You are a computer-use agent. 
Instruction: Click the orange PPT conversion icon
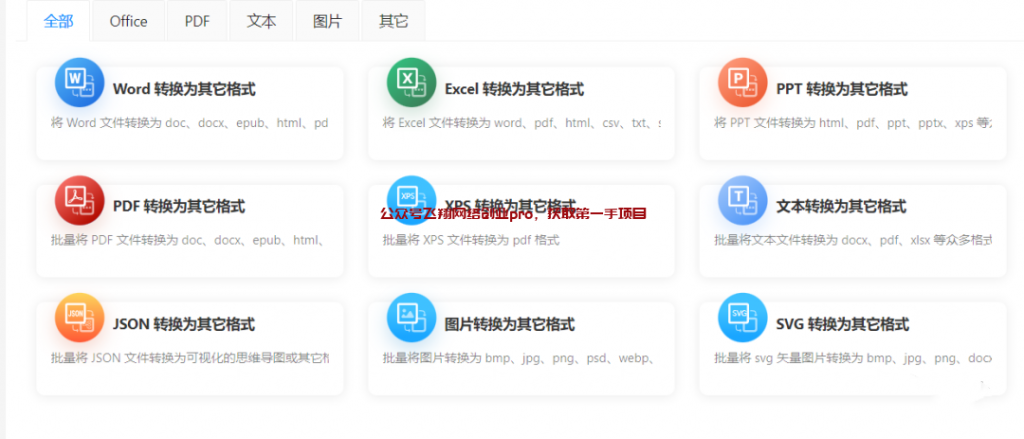tap(742, 82)
